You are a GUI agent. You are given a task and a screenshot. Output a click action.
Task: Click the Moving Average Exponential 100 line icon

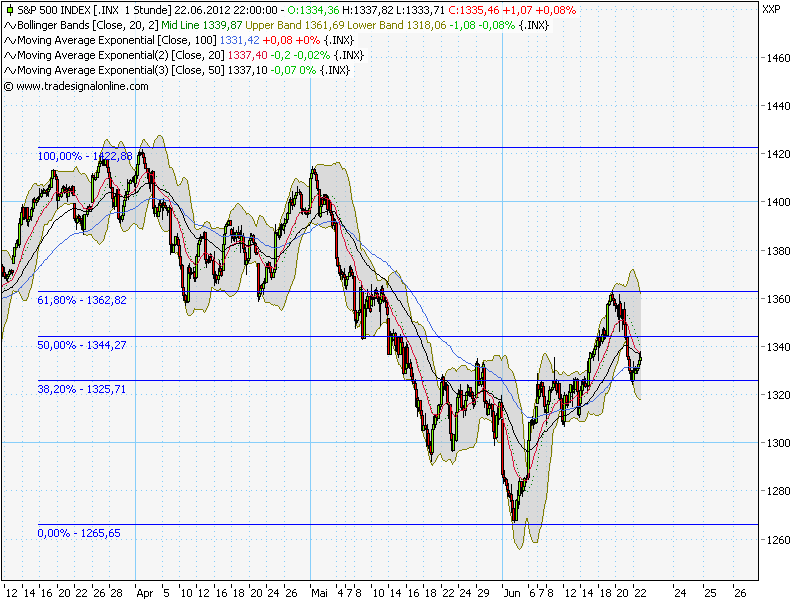[x=9, y=42]
